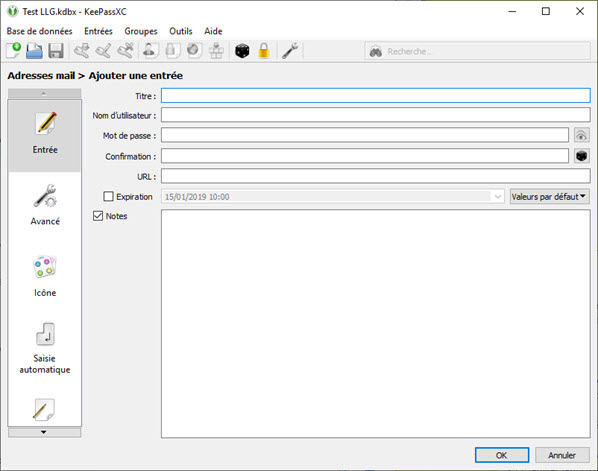
Task: Confirm the entry with the OK button
Action: (502, 455)
